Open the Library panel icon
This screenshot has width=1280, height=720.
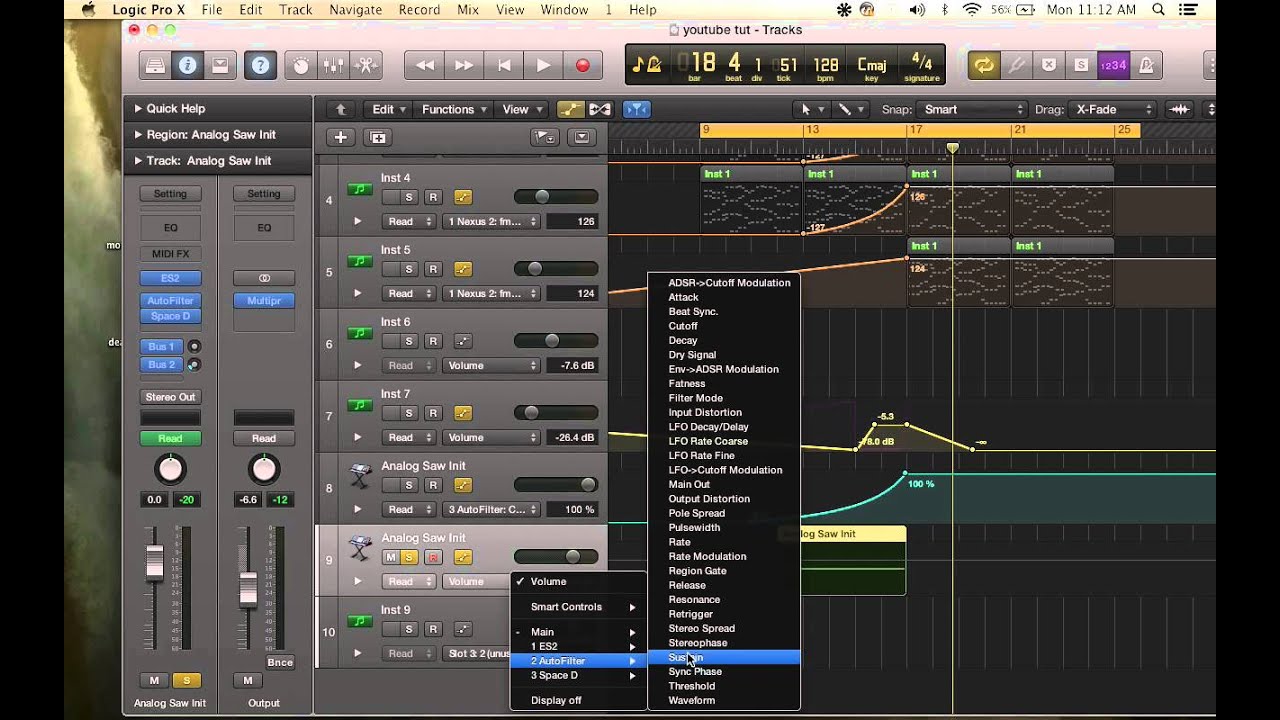[157, 66]
